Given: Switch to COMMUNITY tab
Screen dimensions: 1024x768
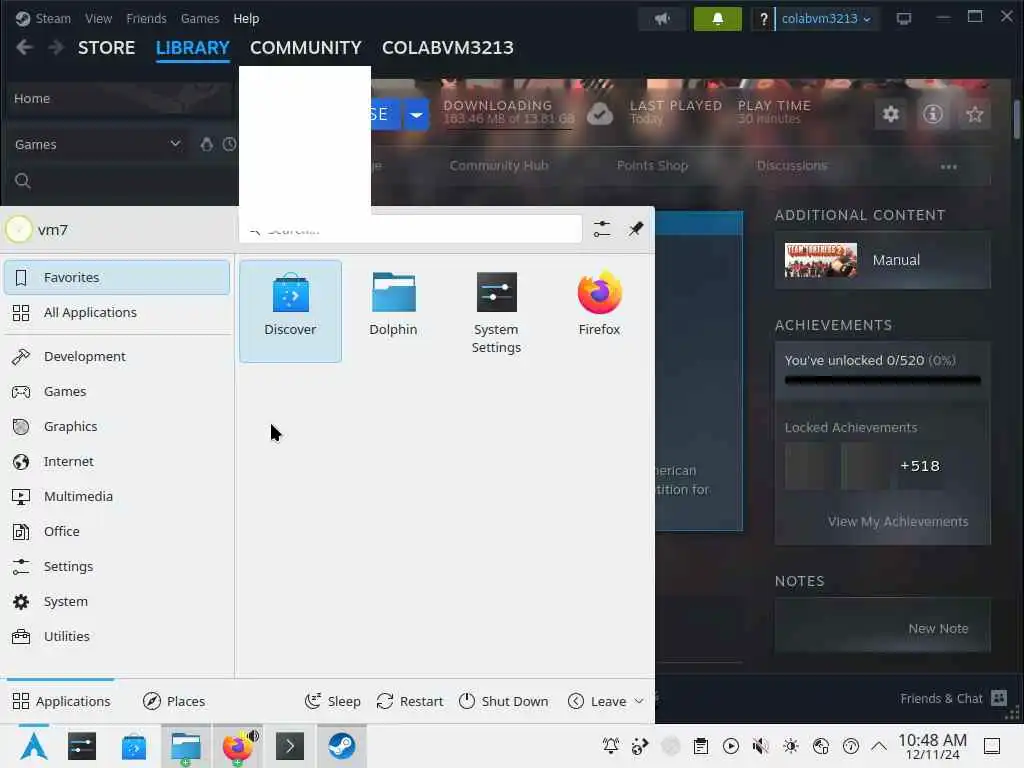Looking at the screenshot, I should click(x=306, y=48).
